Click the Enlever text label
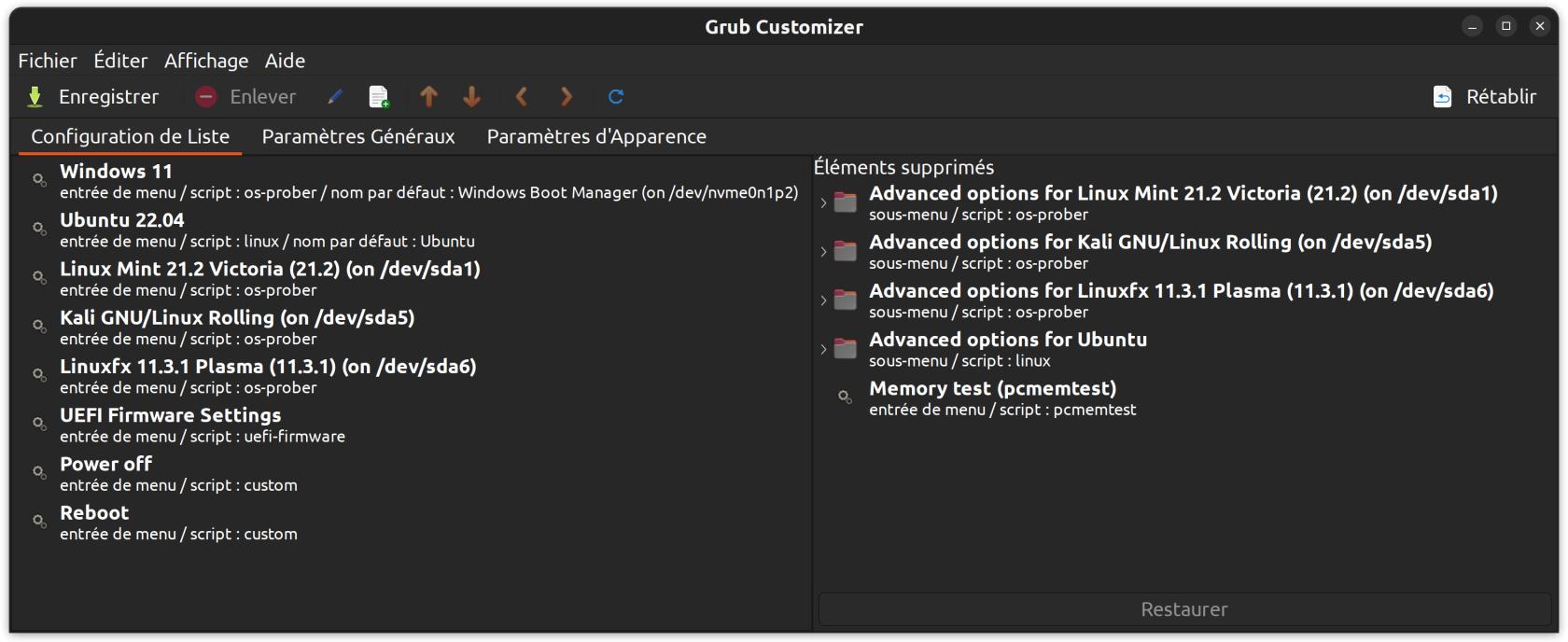 (x=263, y=97)
